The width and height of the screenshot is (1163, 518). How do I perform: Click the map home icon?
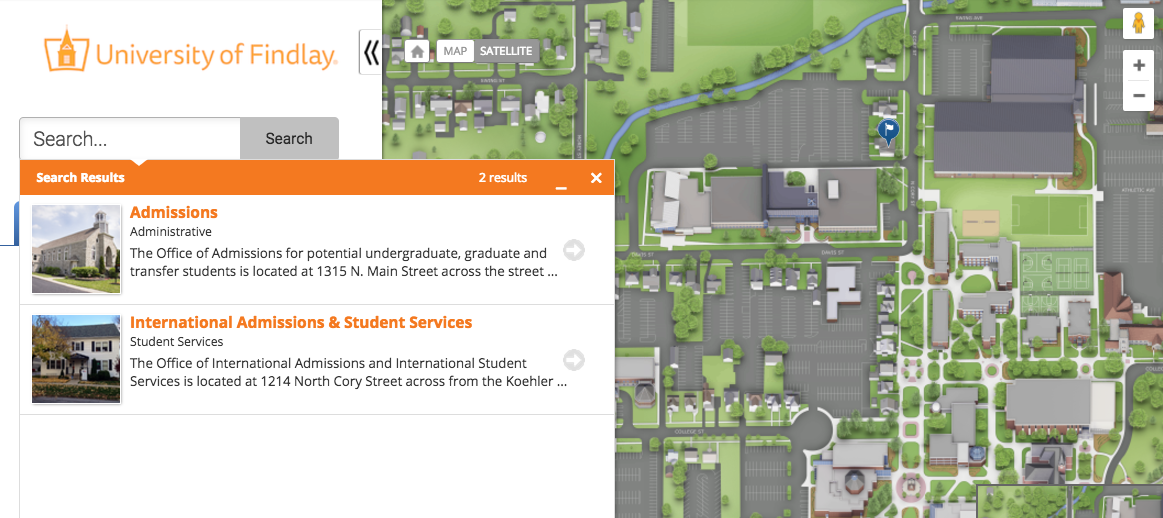pos(418,51)
